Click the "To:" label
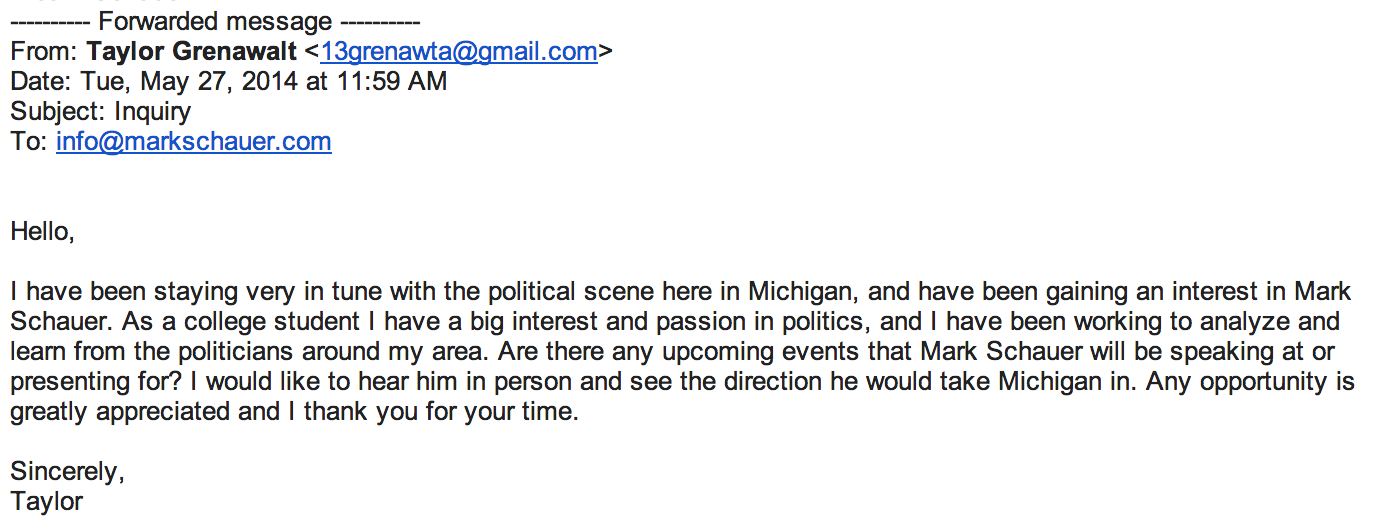The height and width of the screenshot is (530, 1374). (29, 141)
